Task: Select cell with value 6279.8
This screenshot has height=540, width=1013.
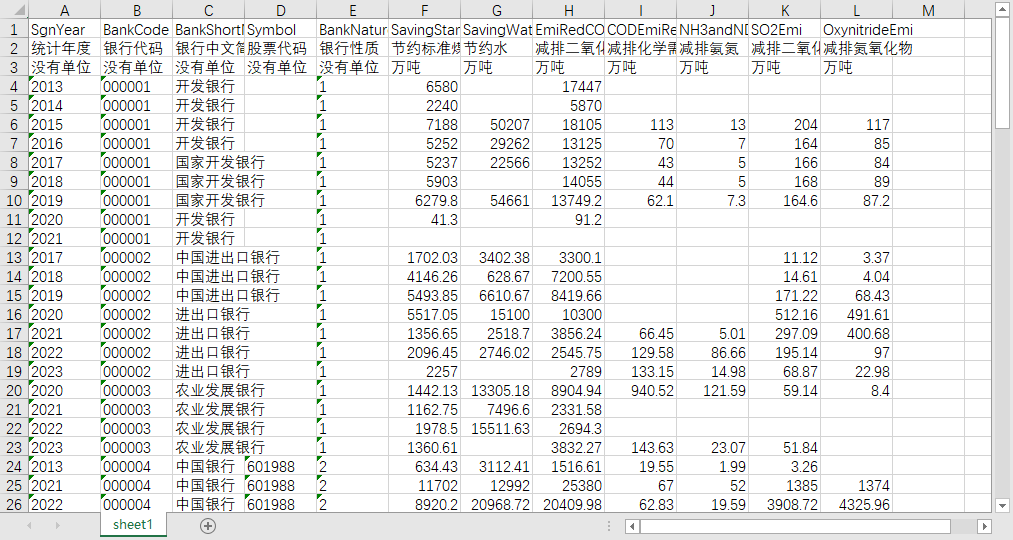Action: (424, 201)
